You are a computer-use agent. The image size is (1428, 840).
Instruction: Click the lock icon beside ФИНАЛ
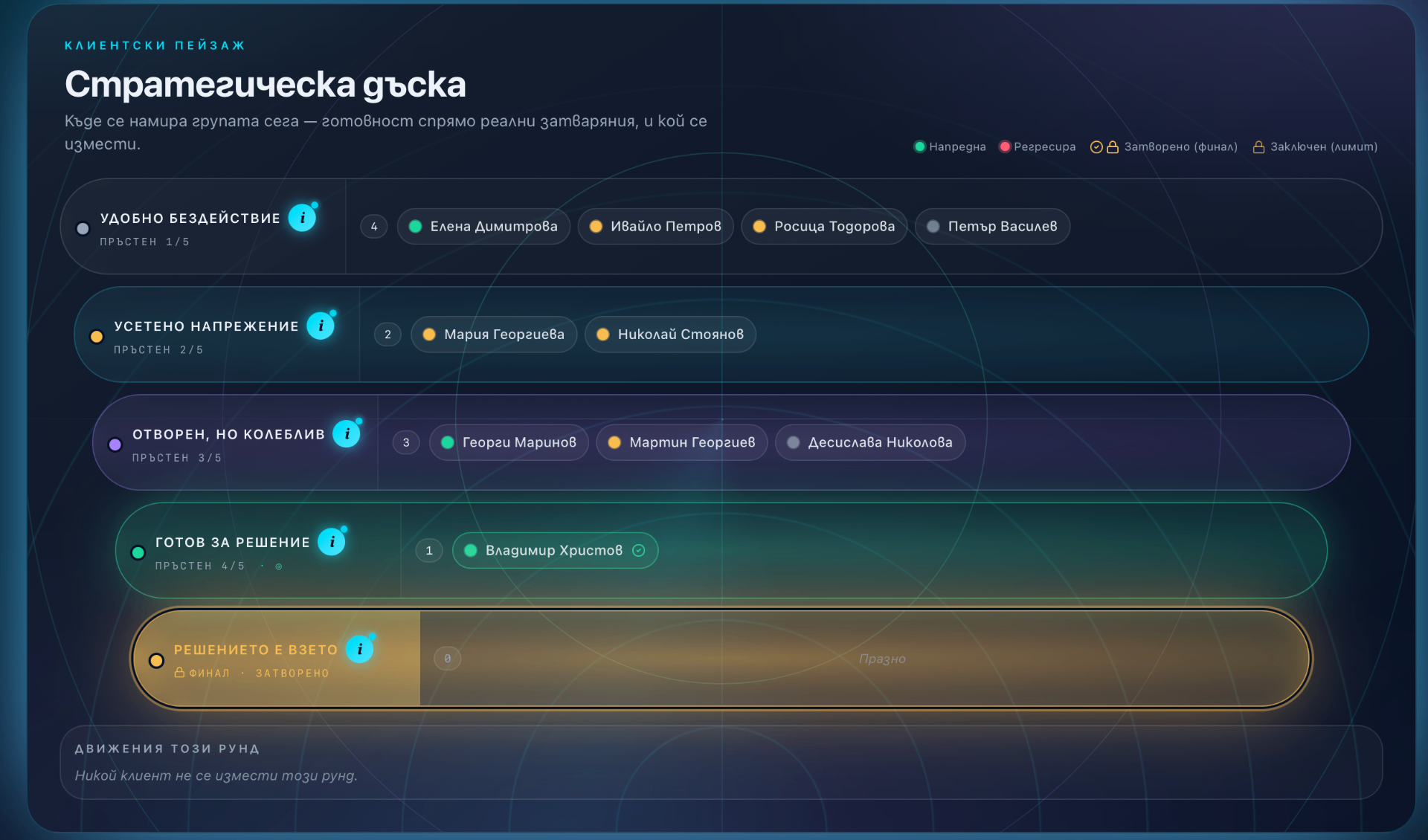tap(179, 672)
